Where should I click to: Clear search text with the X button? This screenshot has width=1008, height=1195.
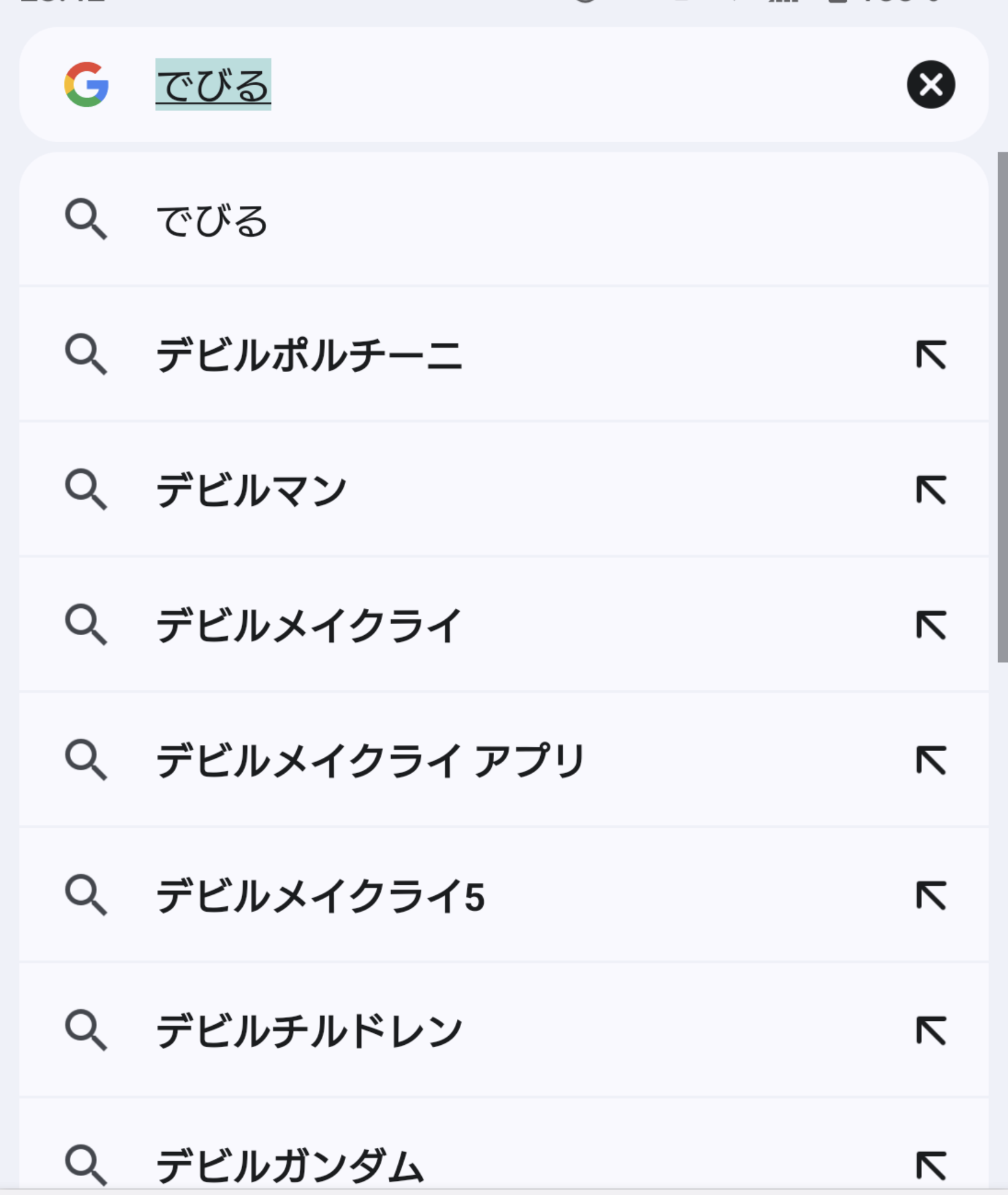(x=931, y=85)
